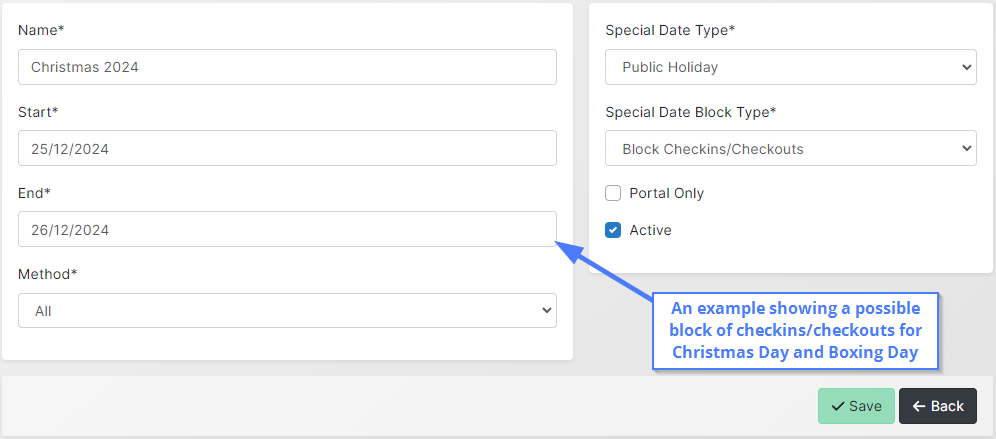Uncheck the Active checkbox

(x=614, y=230)
